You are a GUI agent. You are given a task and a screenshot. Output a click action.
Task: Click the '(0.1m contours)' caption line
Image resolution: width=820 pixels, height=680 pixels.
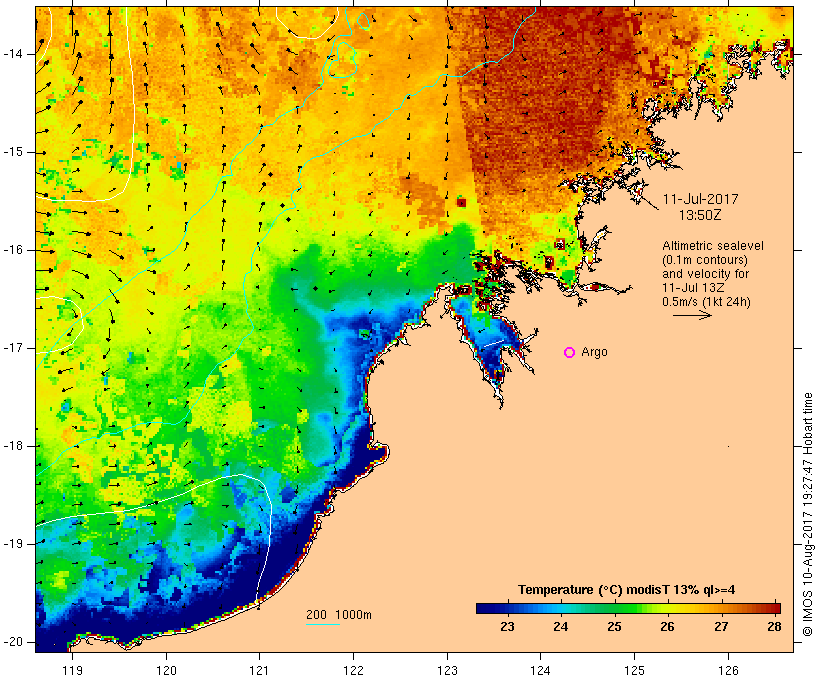coord(705,260)
